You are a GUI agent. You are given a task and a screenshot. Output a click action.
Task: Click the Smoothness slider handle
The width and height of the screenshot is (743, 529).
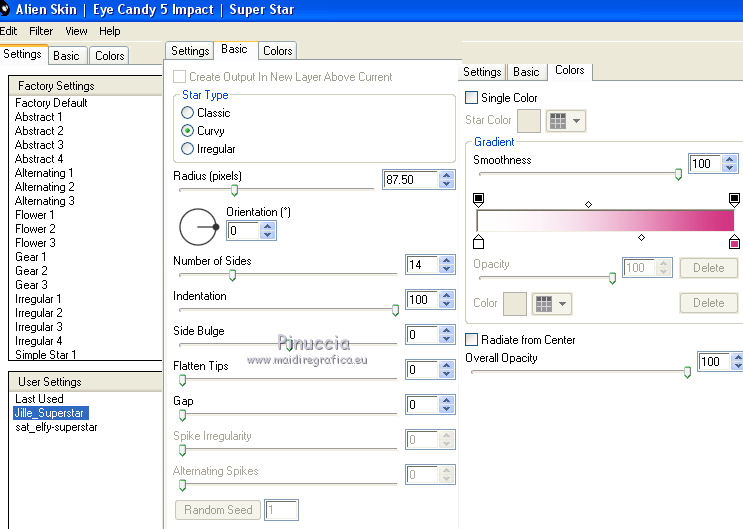click(x=678, y=174)
